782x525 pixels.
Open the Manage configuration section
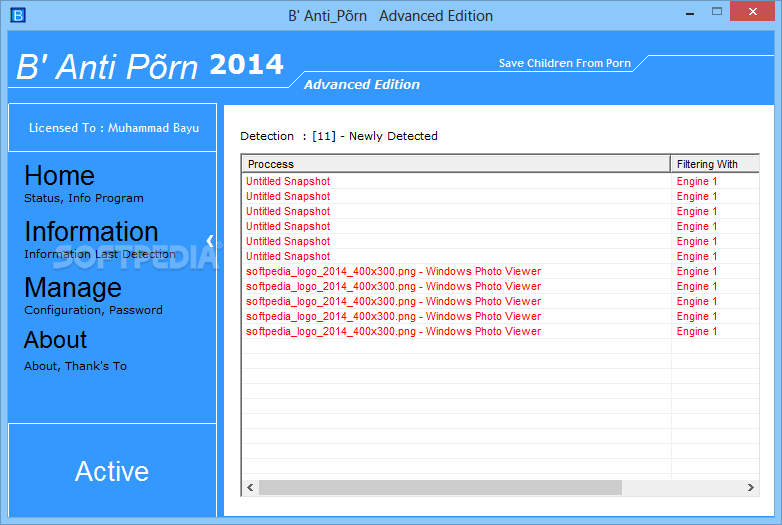tap(73, 288)
